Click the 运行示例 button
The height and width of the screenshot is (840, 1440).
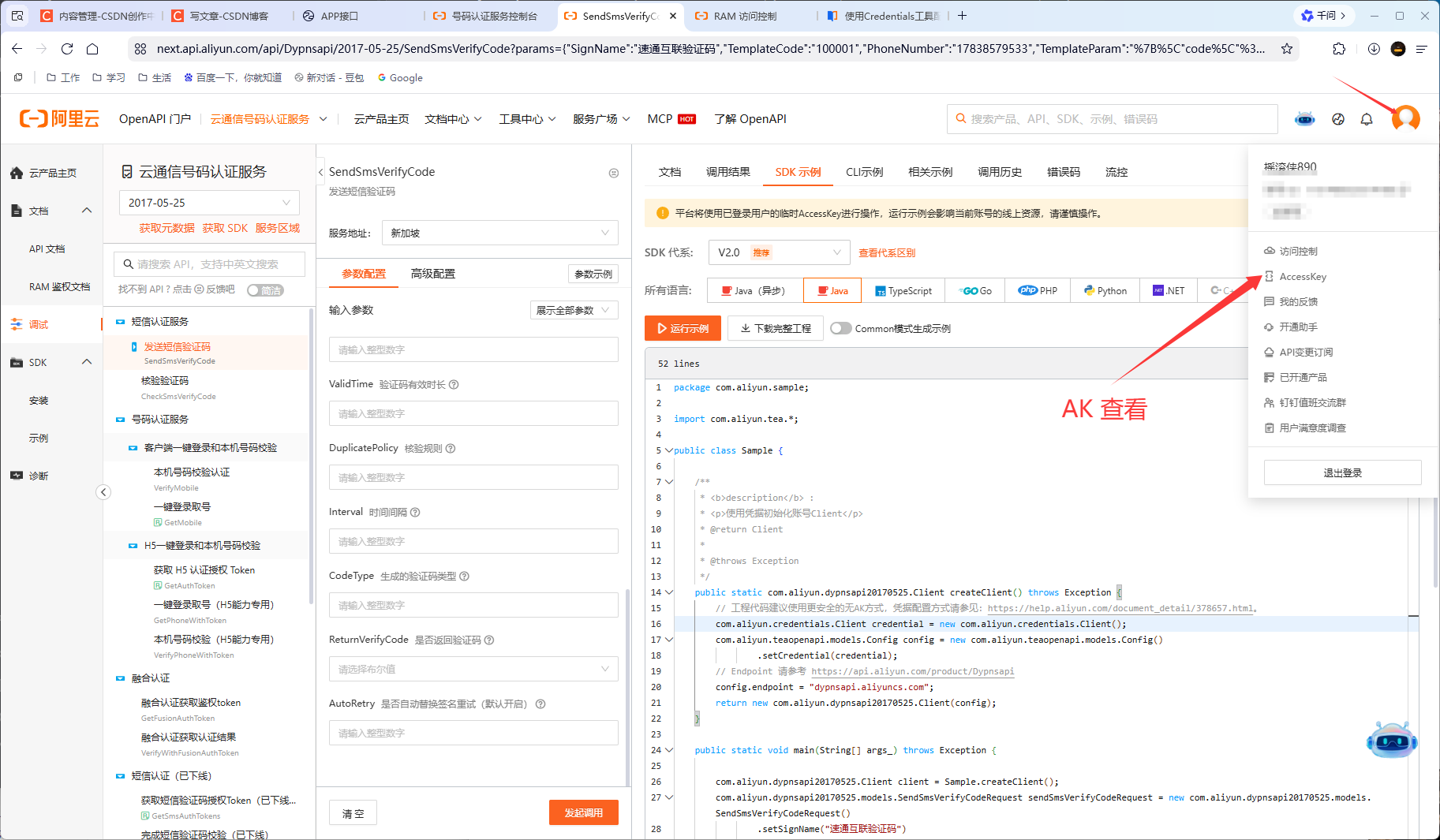(683, 328)
